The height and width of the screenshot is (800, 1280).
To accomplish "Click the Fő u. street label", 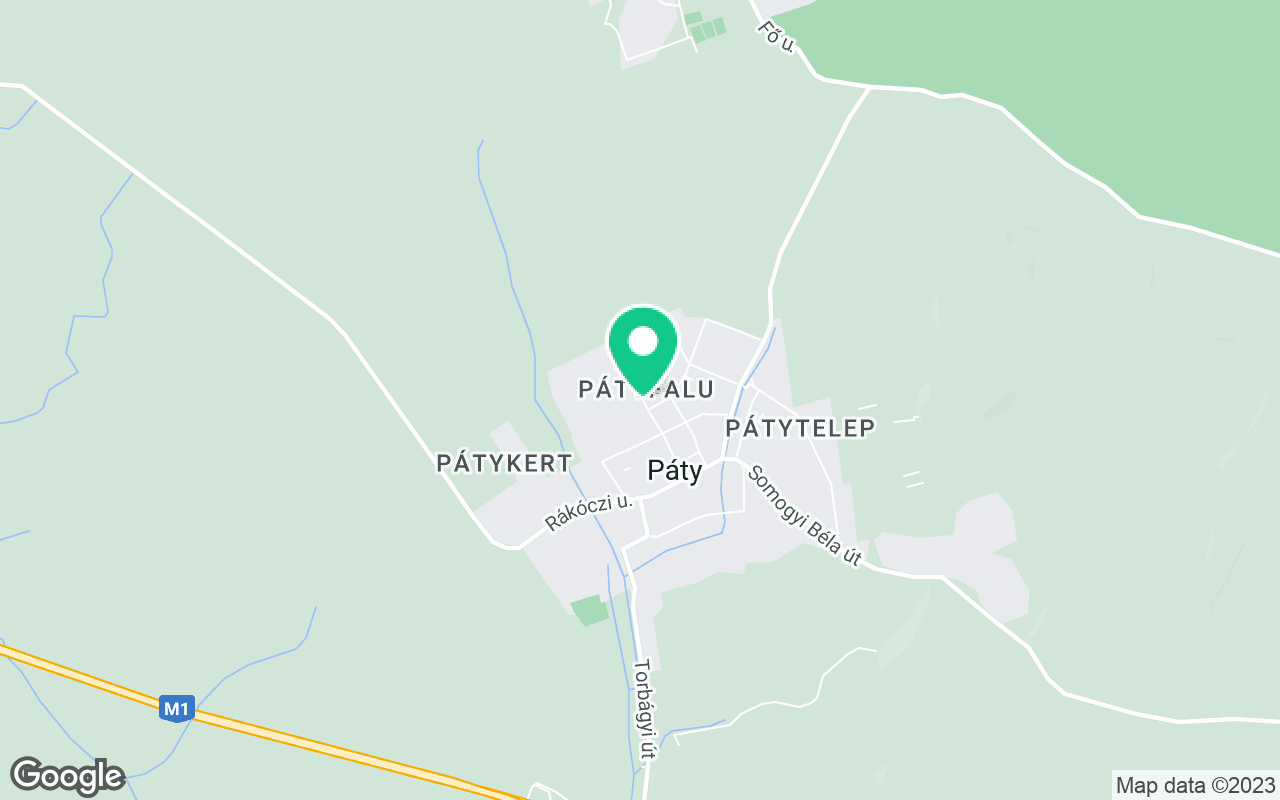I will tap(777, 37).
